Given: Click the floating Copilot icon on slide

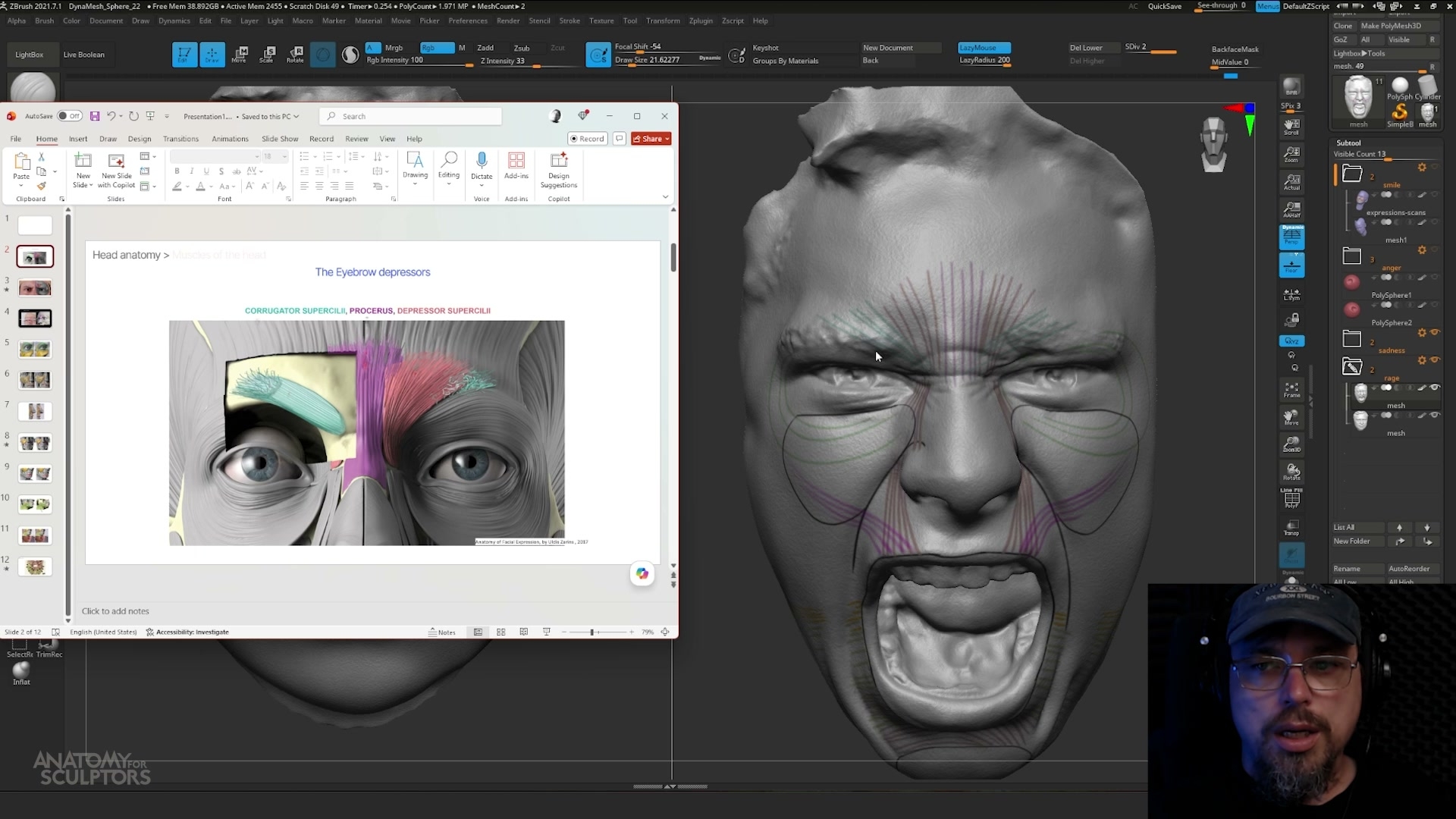Looking at the screenshot, I should pyautogui.click(x=642, y=573).
